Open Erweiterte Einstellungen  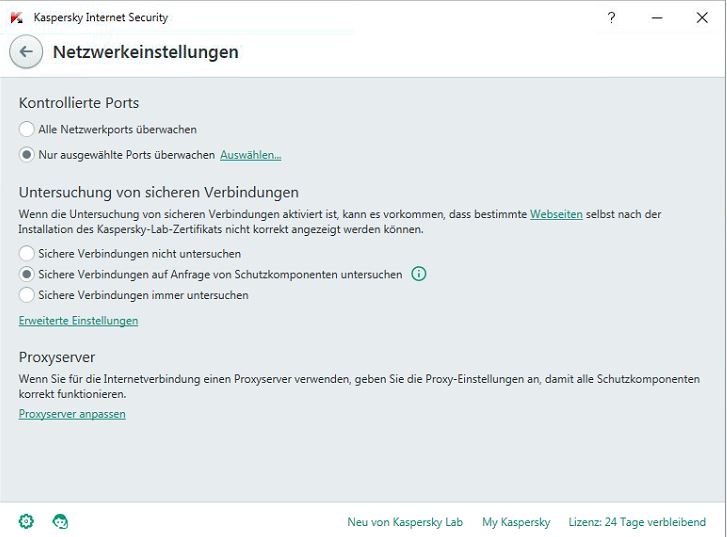tap(78, 320)
